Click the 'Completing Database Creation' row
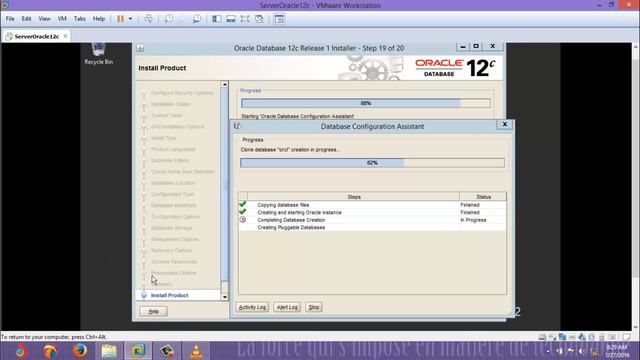This screenshot has height=360, width=640. pos(372,220)
